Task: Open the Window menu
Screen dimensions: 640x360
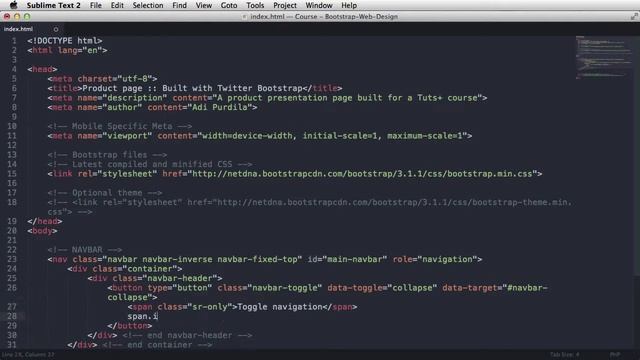Action: click(319, 5)
